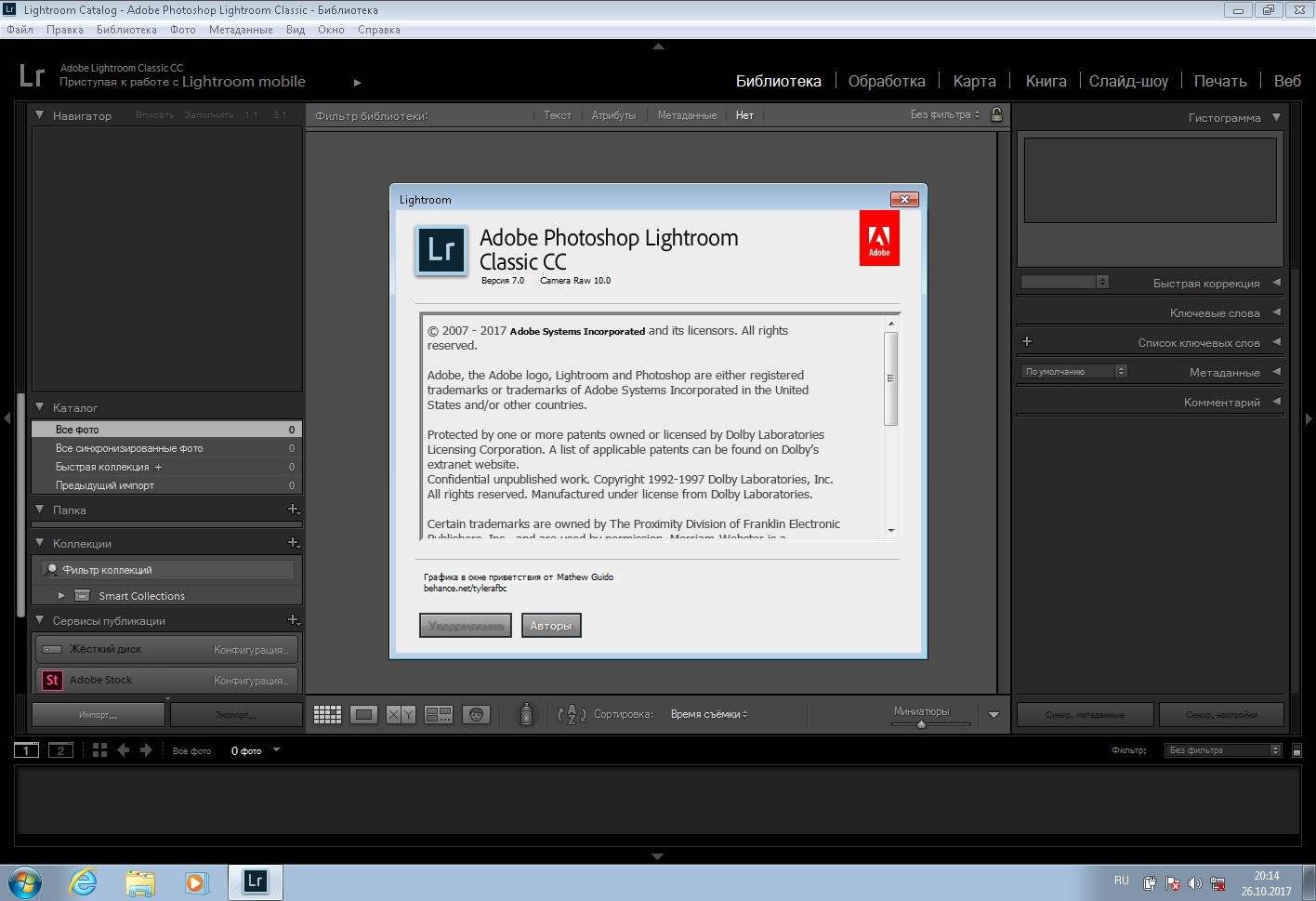Image resolution: width=1316 pixels, height=901 pixels.
Task: Create new collection with plus icon
Action: click(x=293, y=543)
